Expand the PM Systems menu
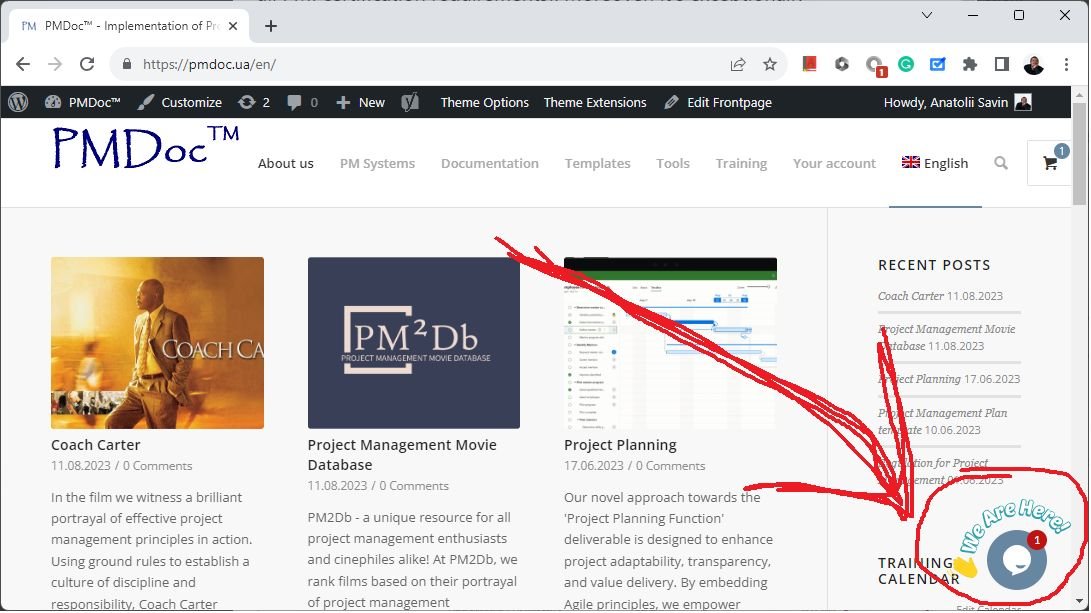Viewport: 1091px width, 613px height. tap(377, 164)
